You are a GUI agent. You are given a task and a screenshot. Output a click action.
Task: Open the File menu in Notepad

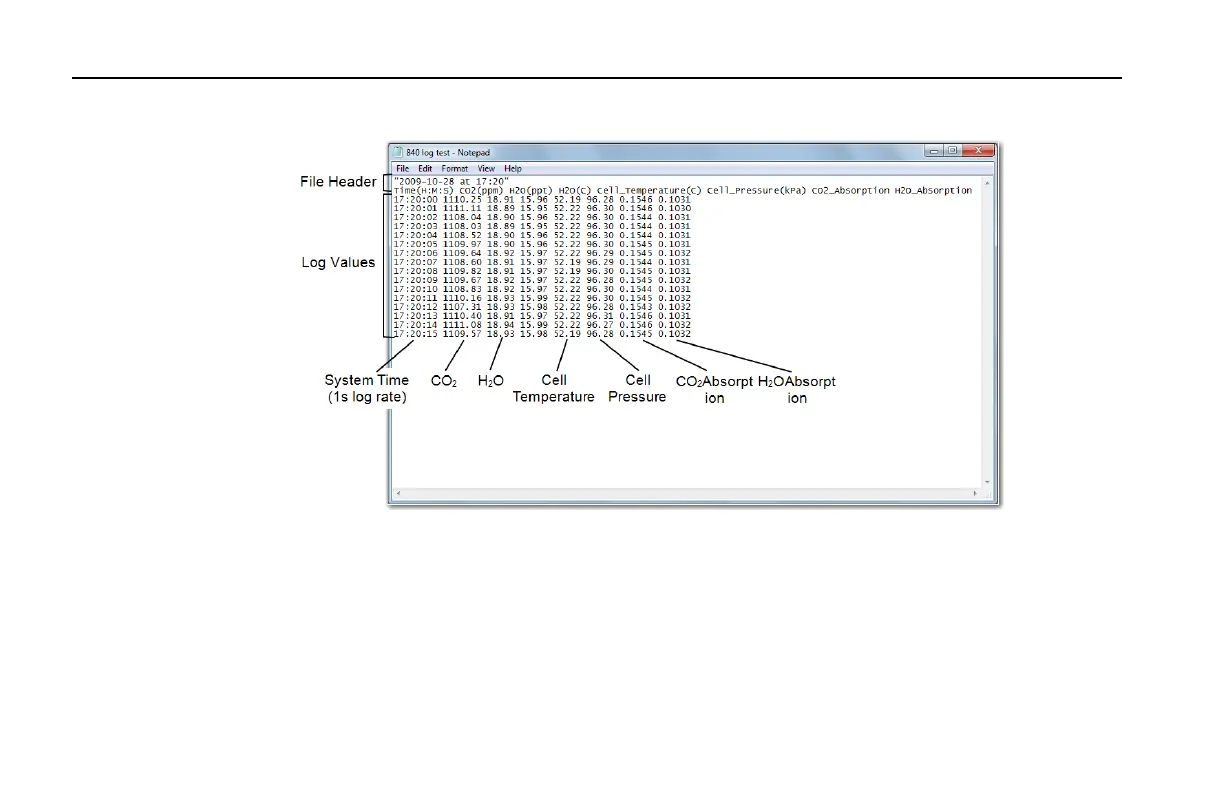[x=402, y=169]
